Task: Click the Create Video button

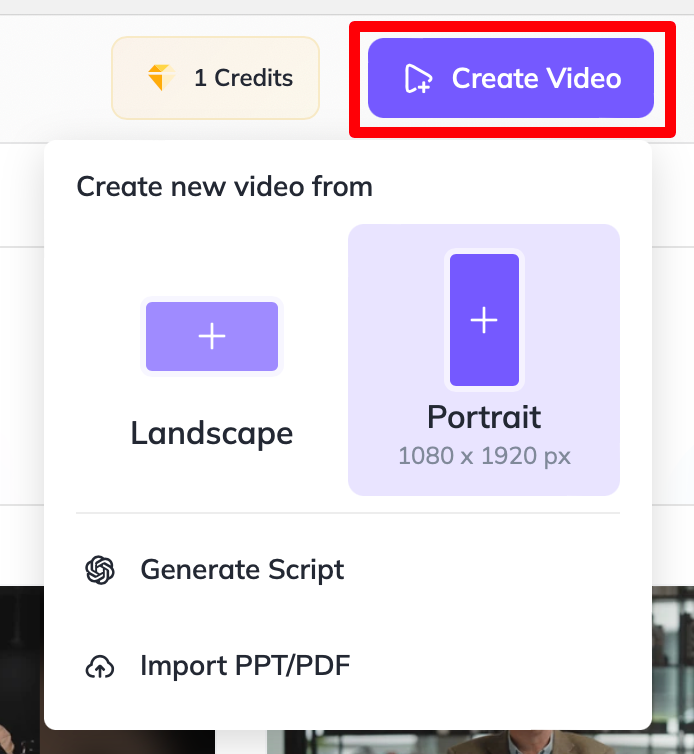Action: click(511, 78)
